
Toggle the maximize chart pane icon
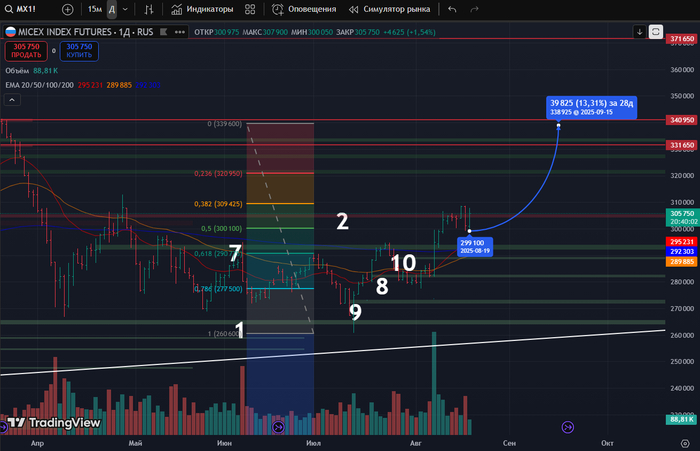tap(656, 31)
